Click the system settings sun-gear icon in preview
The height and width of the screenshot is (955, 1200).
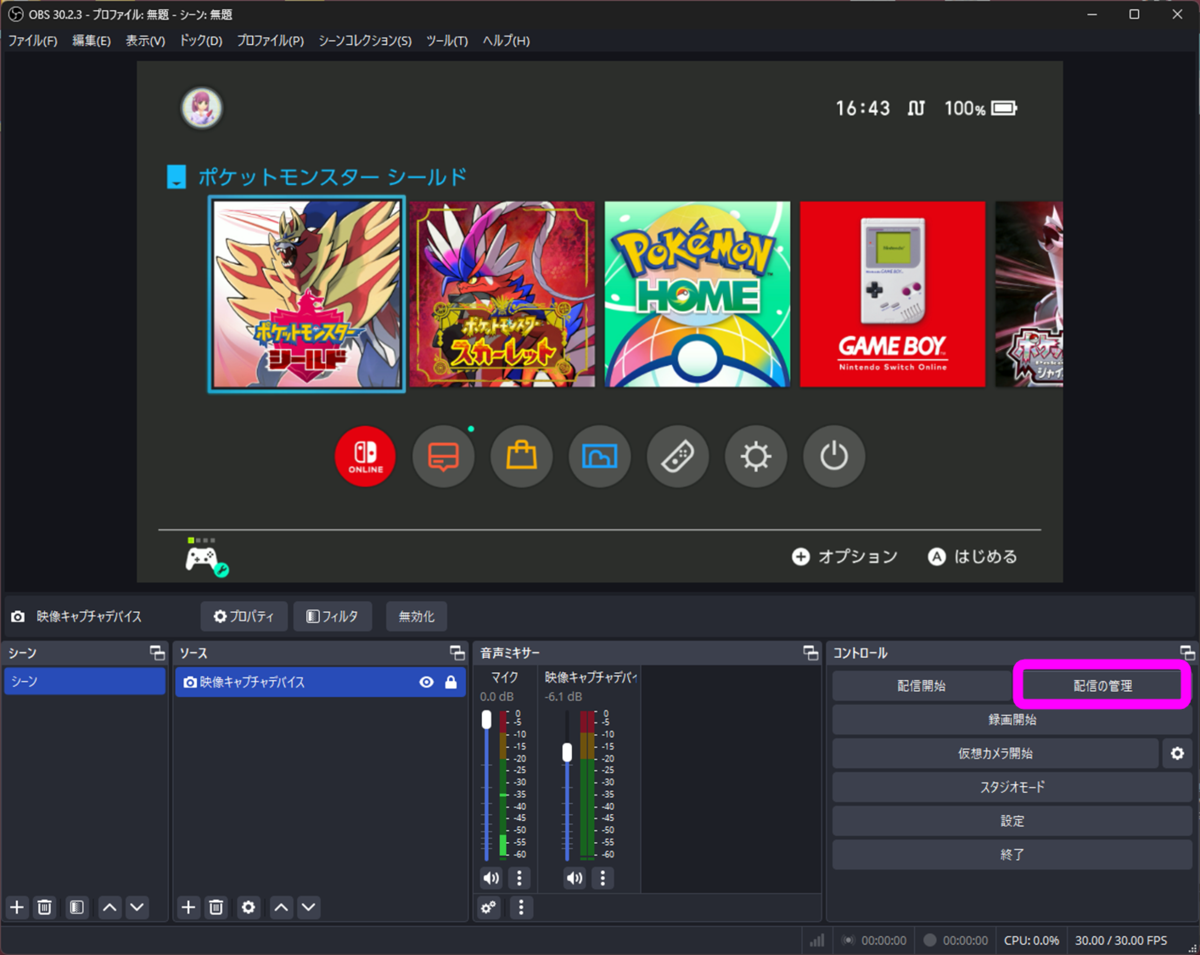(x=756, y=456)
